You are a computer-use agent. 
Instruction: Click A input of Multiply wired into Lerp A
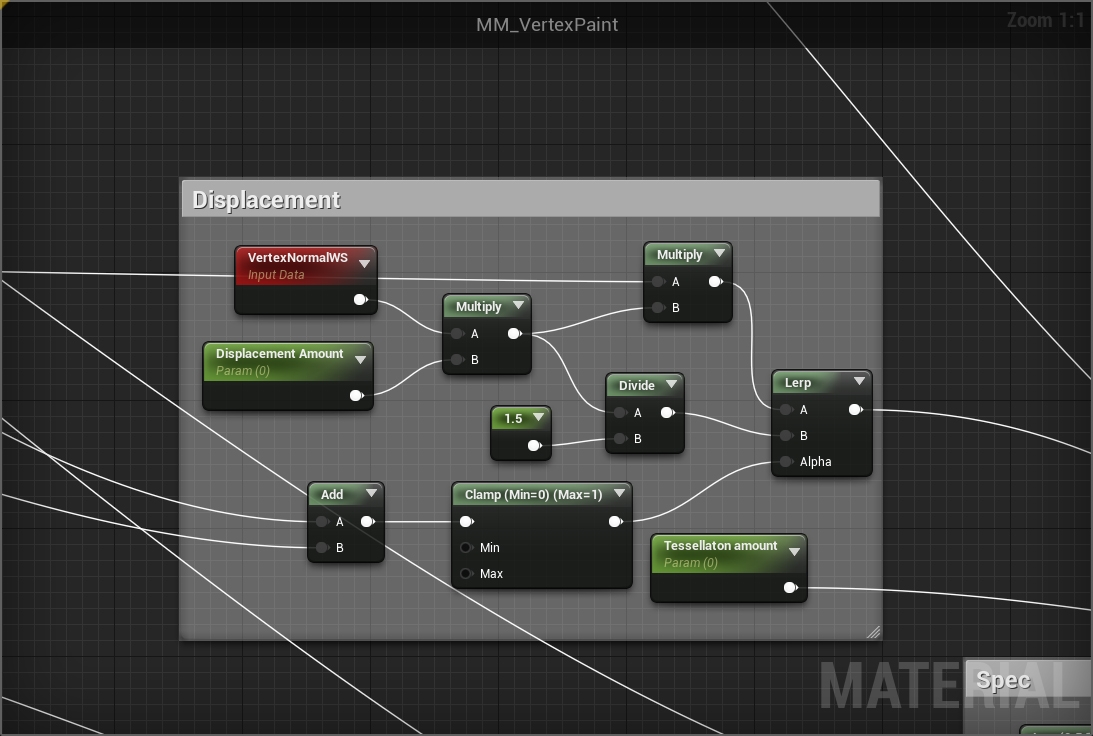(x=657, y=282)
